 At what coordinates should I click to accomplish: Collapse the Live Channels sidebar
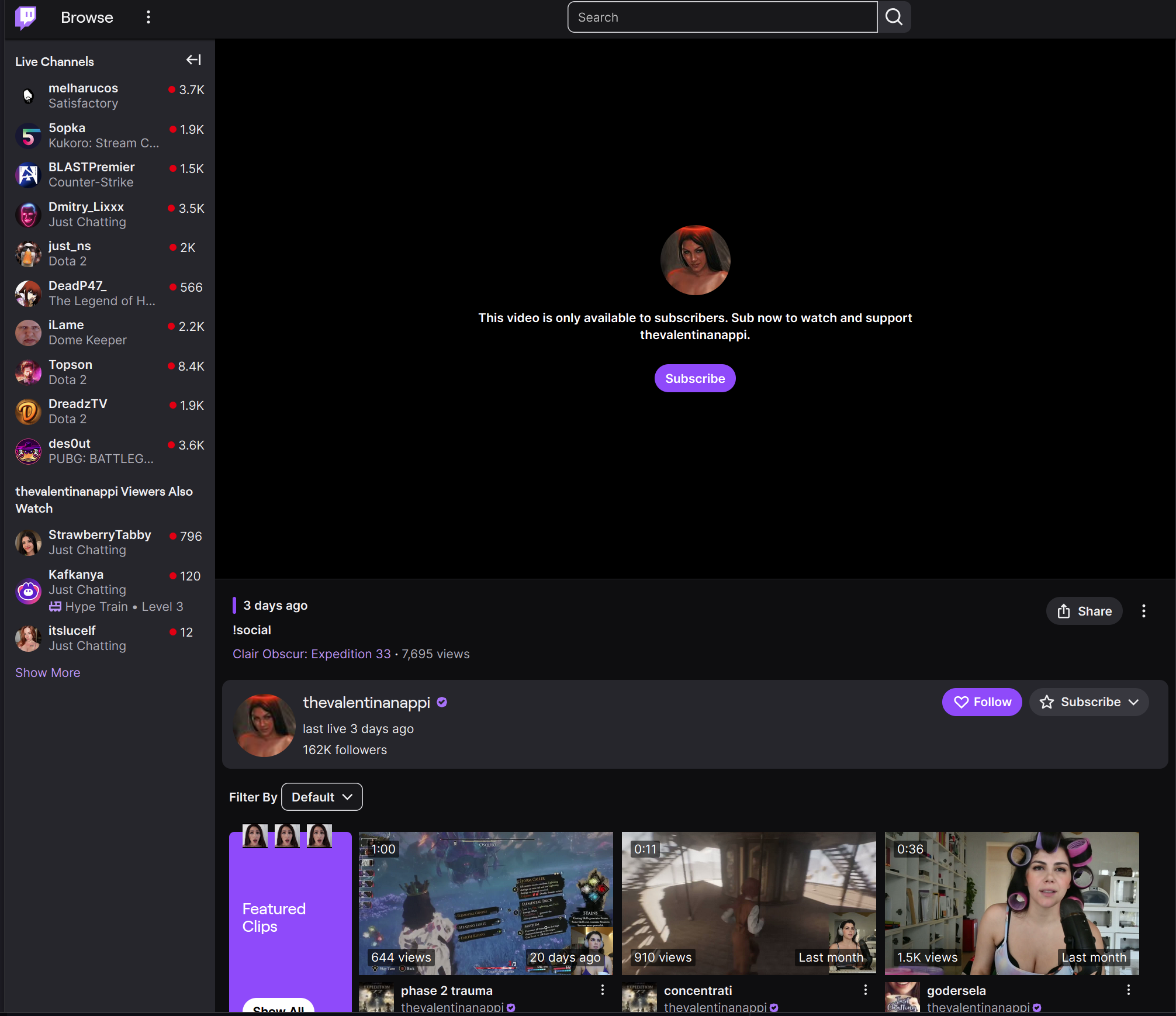coord(193,60)
